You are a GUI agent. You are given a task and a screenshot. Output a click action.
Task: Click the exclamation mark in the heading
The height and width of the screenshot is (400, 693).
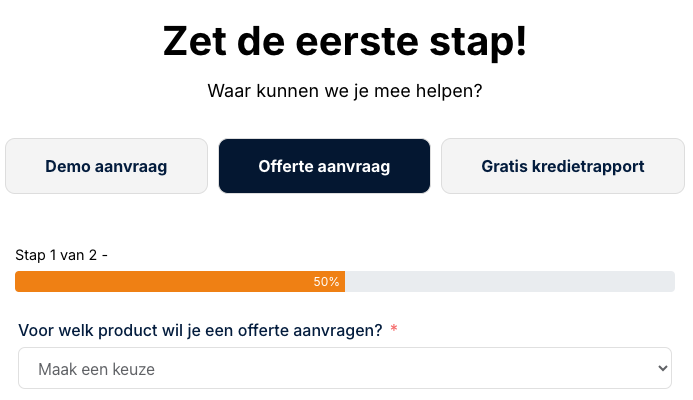518,42
